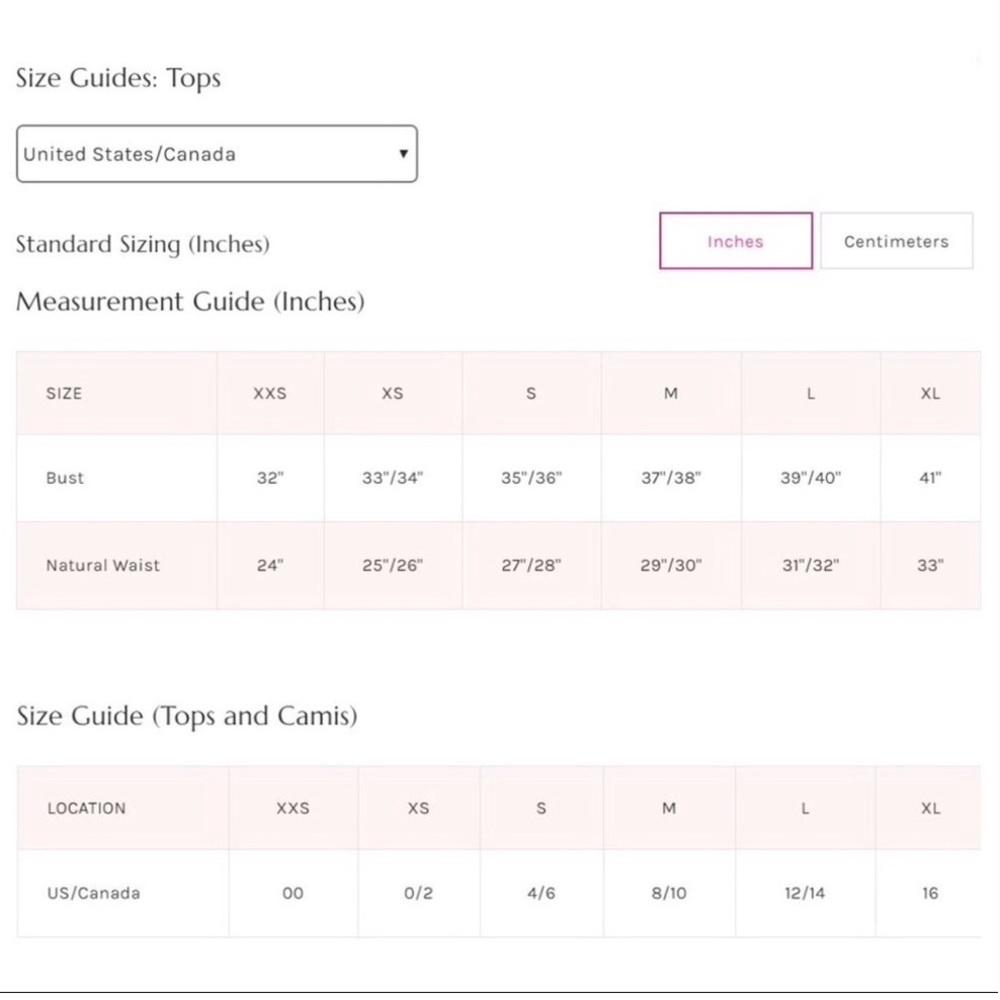Select the Natural Waist row label
This screenshot has height=1000, width=1000.
(103, 566)
